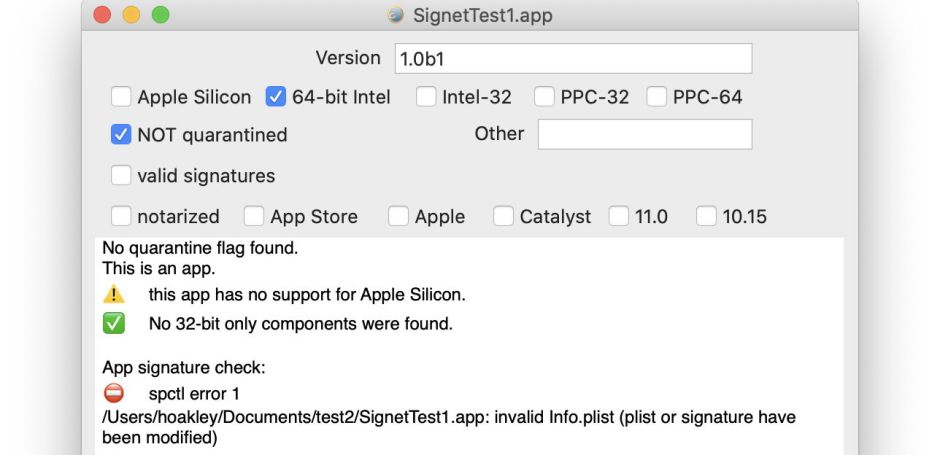Focus the Other text field

(x=644, y=134)
